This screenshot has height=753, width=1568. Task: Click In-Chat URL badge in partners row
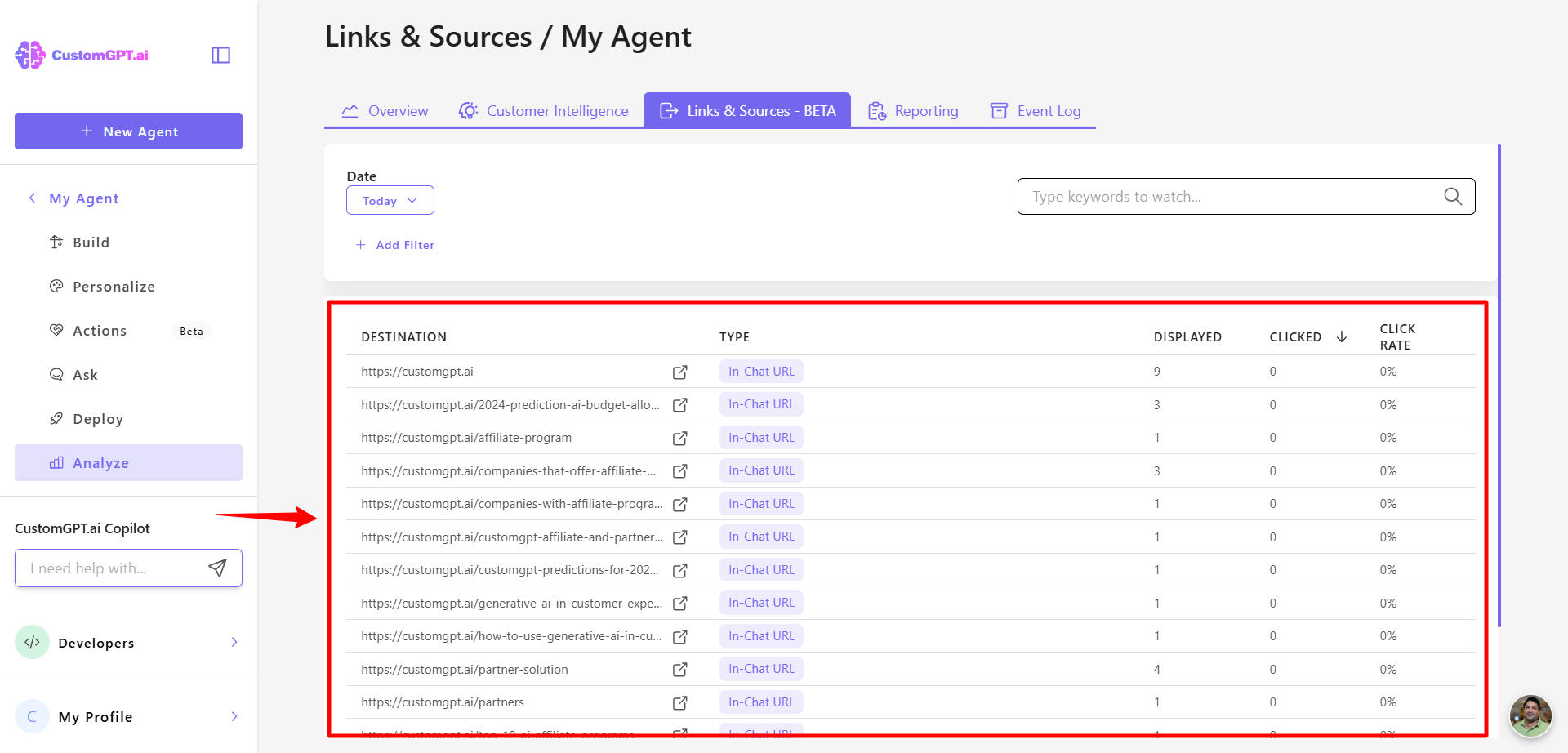(x=761, y=702)
